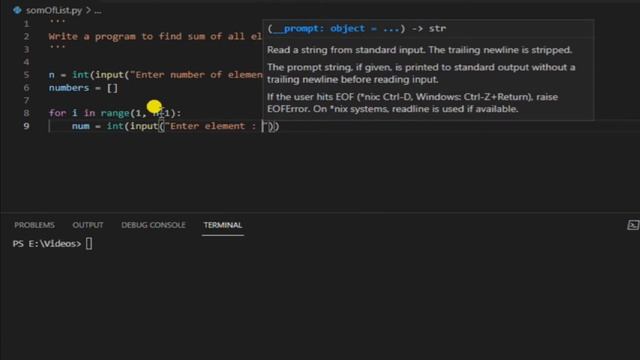Expand the breadcrumb ellipsis after somOfList.py
640x360 pixels.
click(98, 11)
